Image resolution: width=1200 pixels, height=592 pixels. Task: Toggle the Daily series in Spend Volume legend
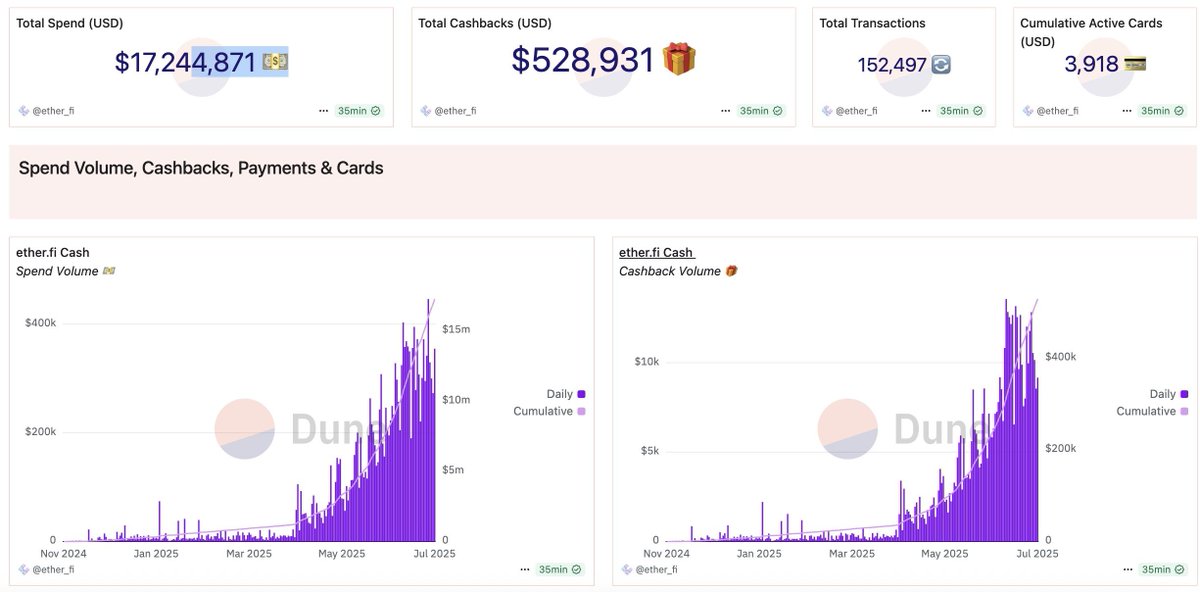point(565,394)
